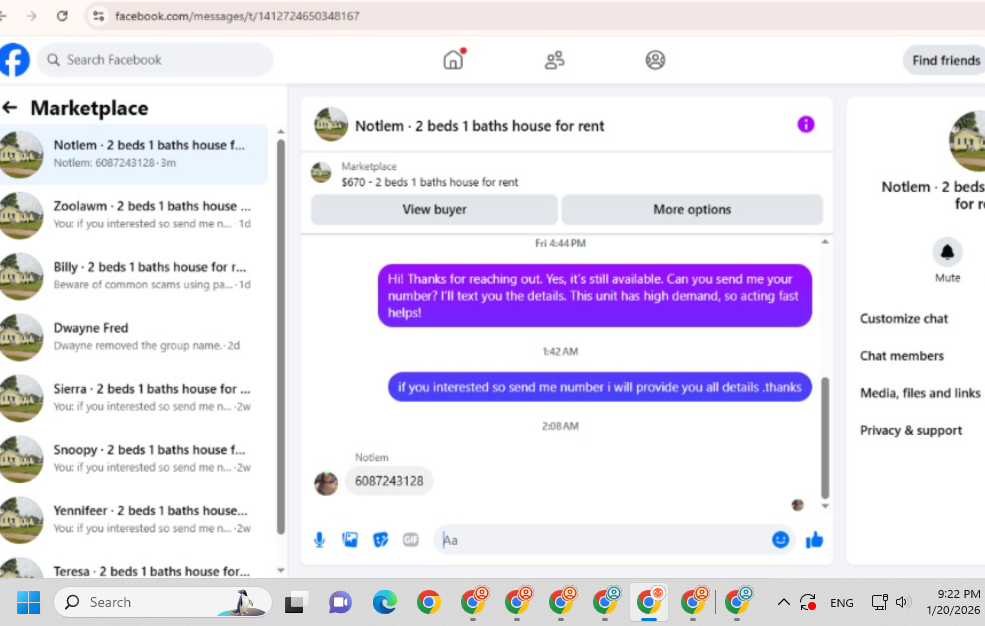
Task: Choose a sticker with the sticker icon
Action: [x=381, y=539]
